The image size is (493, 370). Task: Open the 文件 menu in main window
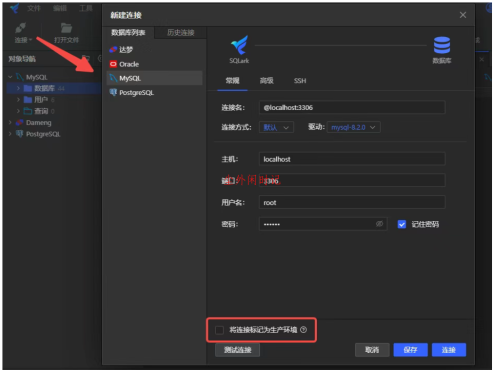pyautogui.click(x=33, y=8)
